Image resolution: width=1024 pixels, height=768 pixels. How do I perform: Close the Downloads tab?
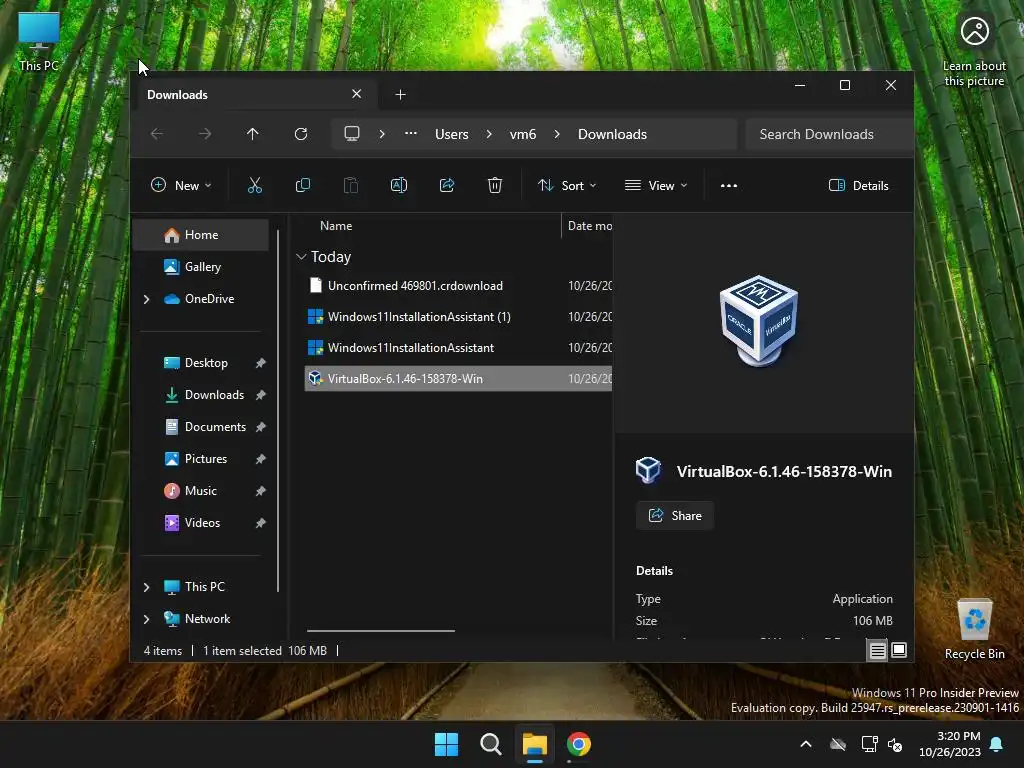pyautogui.click(x=357, y=94)
